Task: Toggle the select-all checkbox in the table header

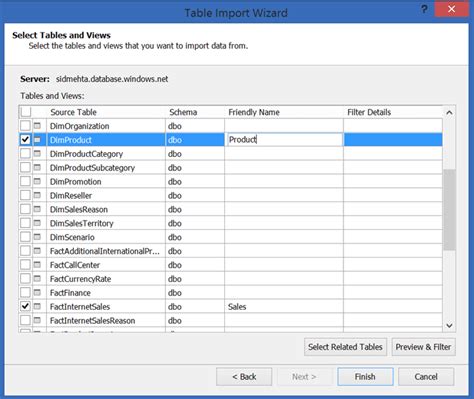Action: (26, 112)
